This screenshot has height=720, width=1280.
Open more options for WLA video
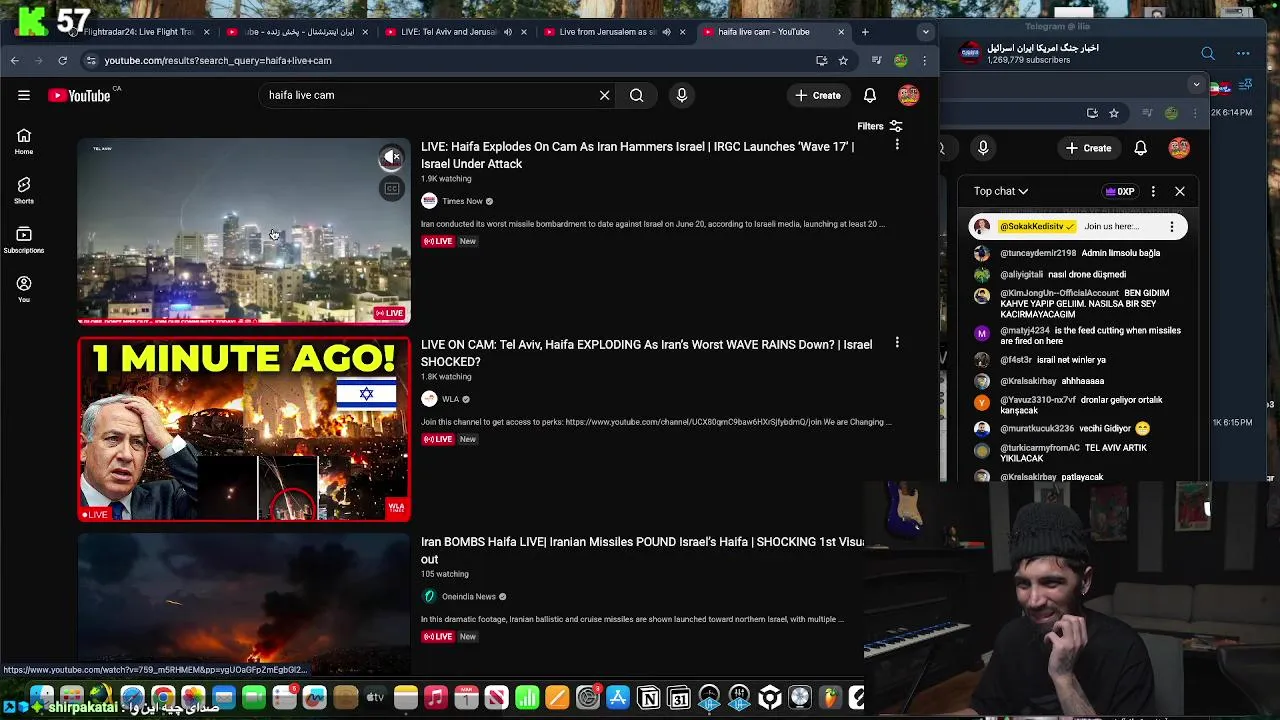897,343
